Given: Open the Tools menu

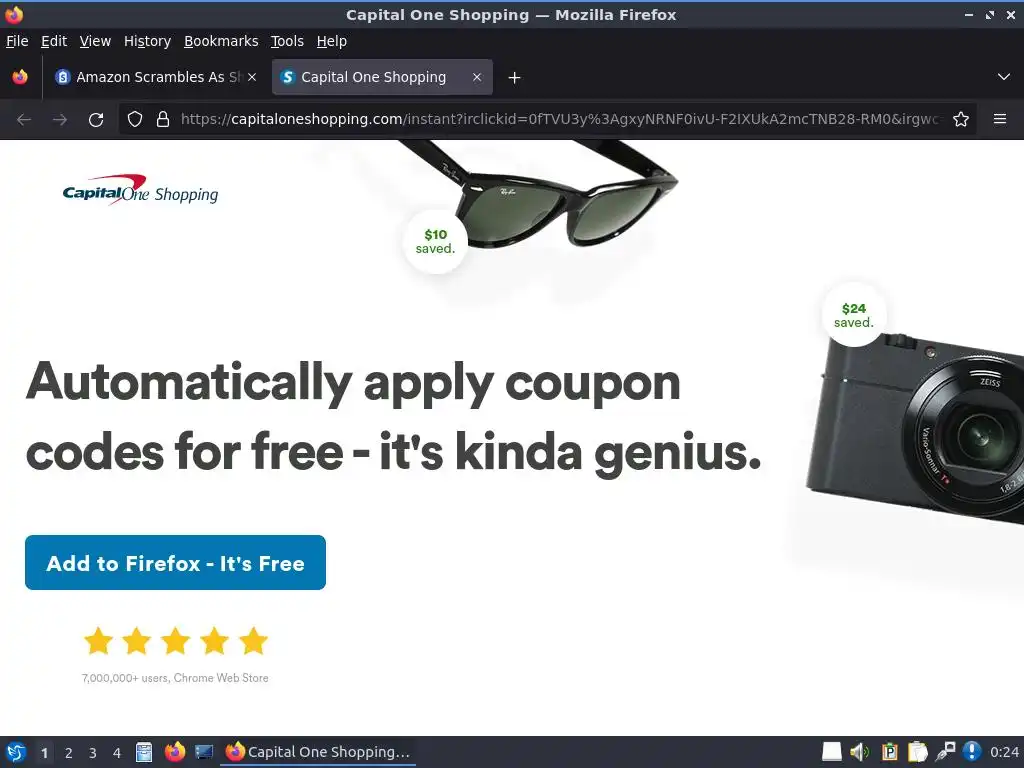Looking at the screenshot, I should (287, 41).
